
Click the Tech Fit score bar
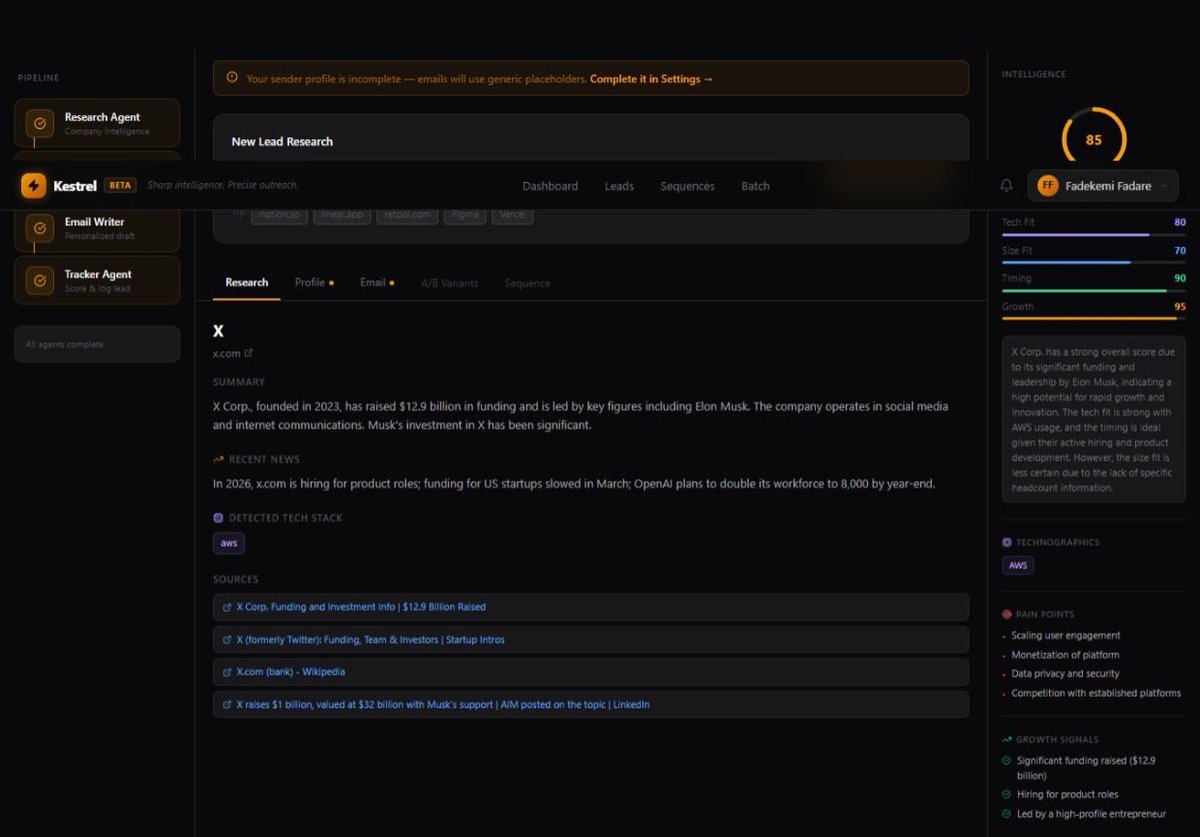point(1093,234)
